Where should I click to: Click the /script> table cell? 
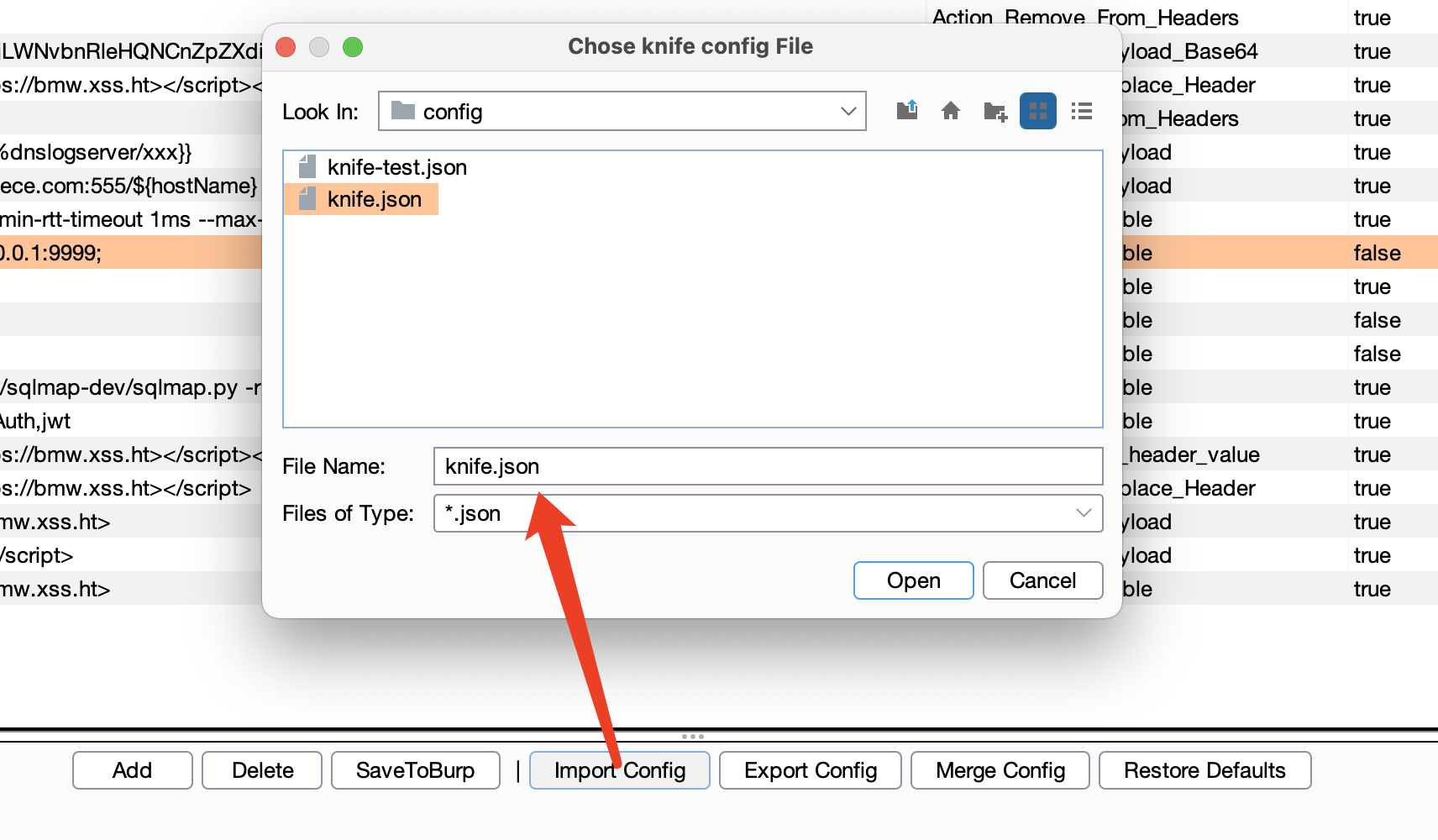[131, 555]
